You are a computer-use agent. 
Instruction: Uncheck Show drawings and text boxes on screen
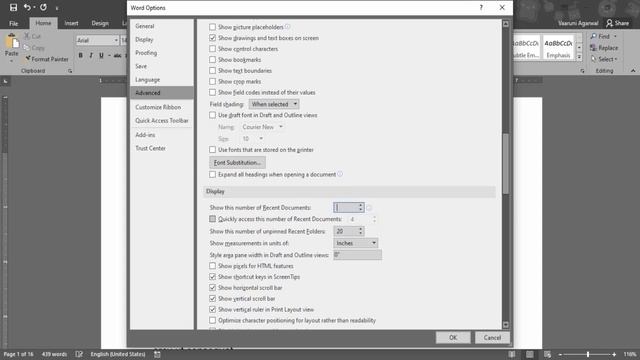pos(212,38)
